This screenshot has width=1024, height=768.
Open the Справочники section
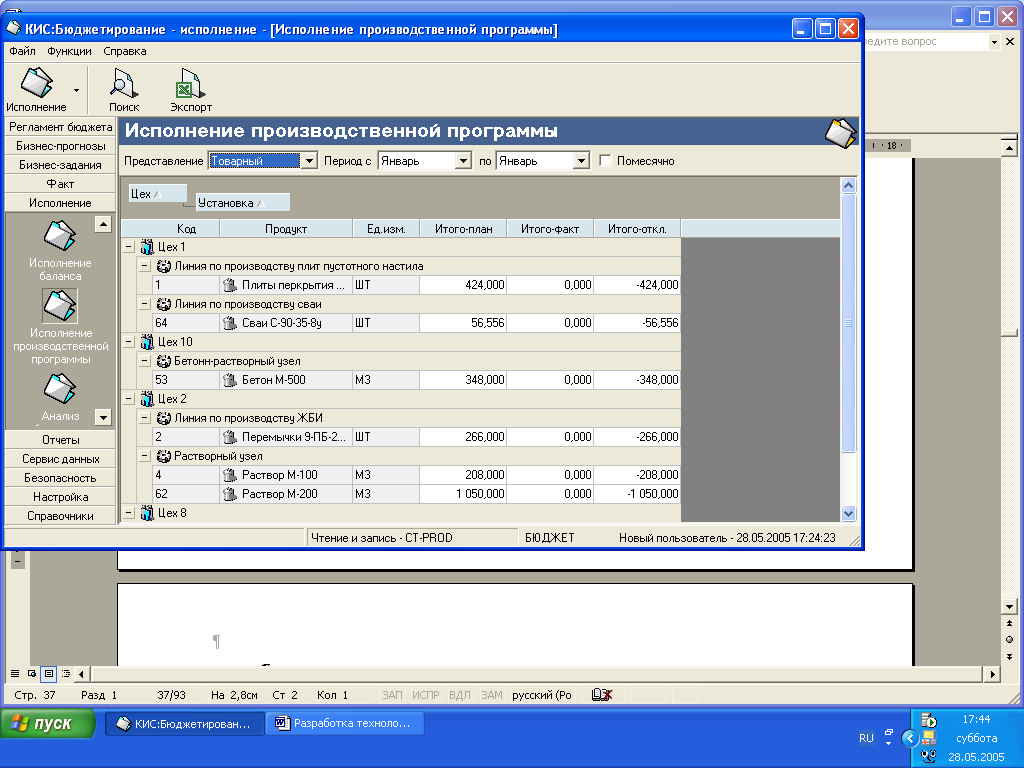pyautogui.click(x=60, y=515)
